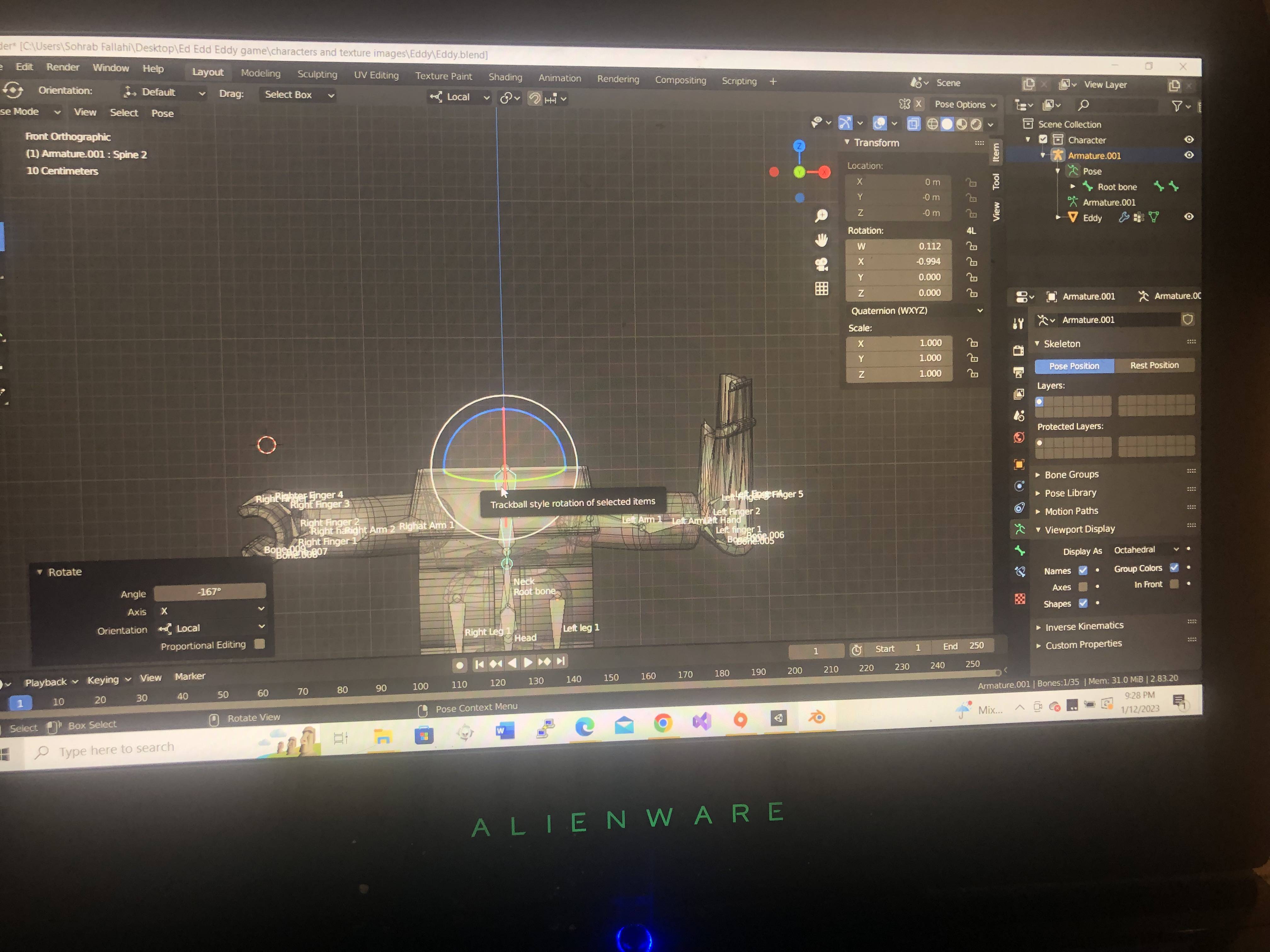This screenshot has width=1270, height=952.
Task: Open the Object properties orange square icon
Action: 1019,464
